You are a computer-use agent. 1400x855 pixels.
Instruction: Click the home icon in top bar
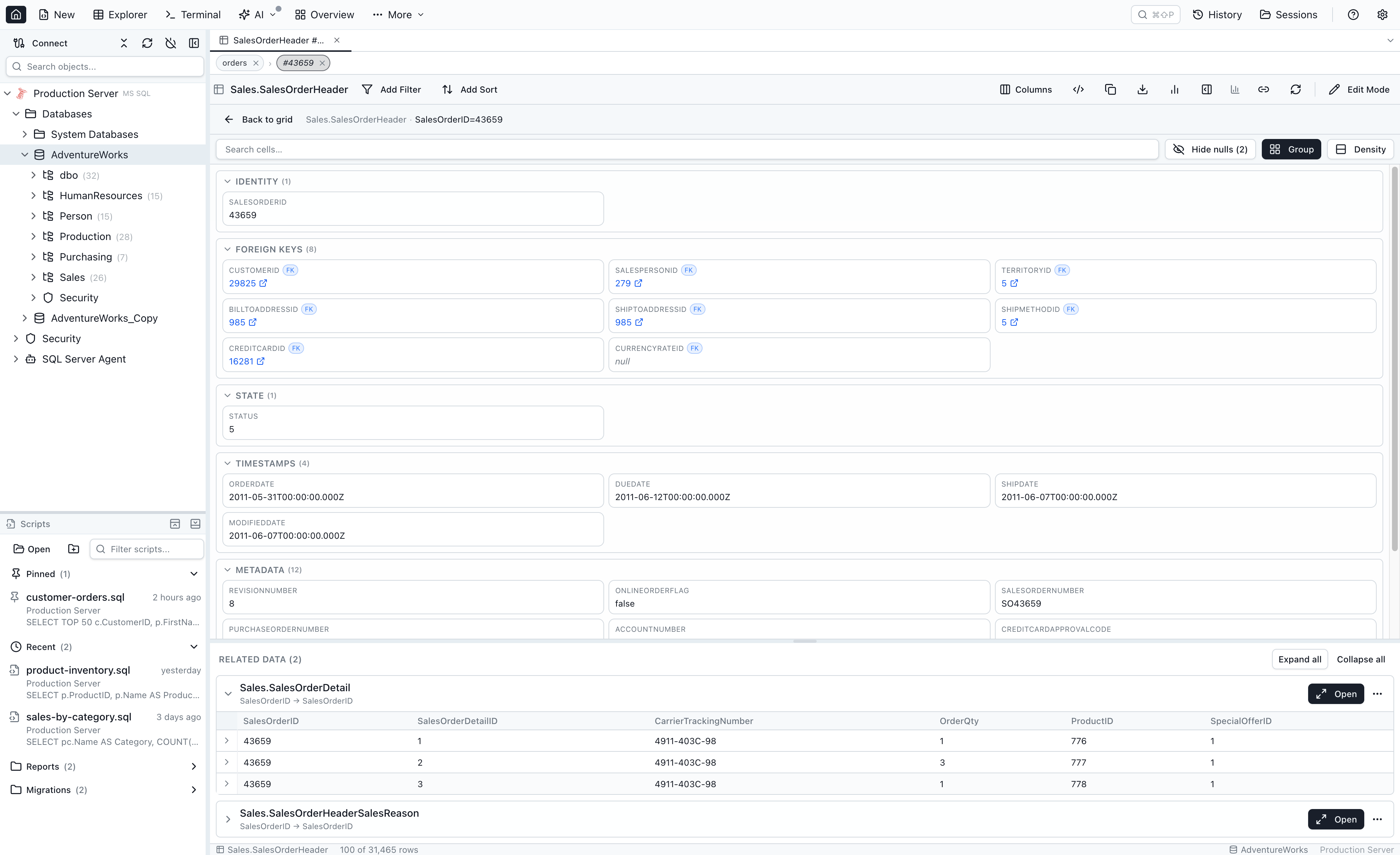[x=16, y=15]
